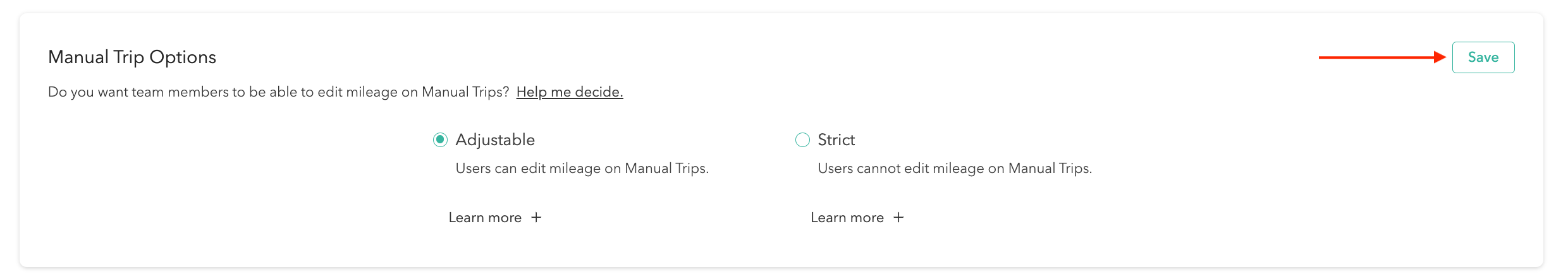The image size is (1568, 279).
Task: Open the 'Help me decide.' link
Action: click(570, 92)
